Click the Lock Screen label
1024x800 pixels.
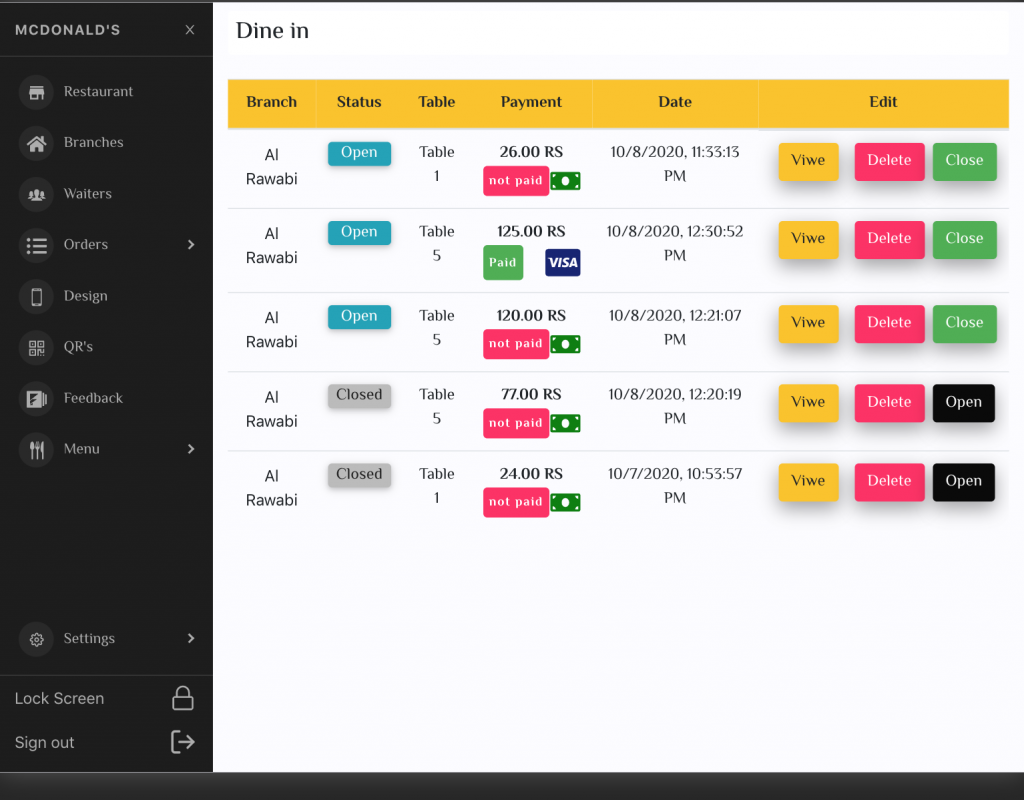[x=59, y=698]
